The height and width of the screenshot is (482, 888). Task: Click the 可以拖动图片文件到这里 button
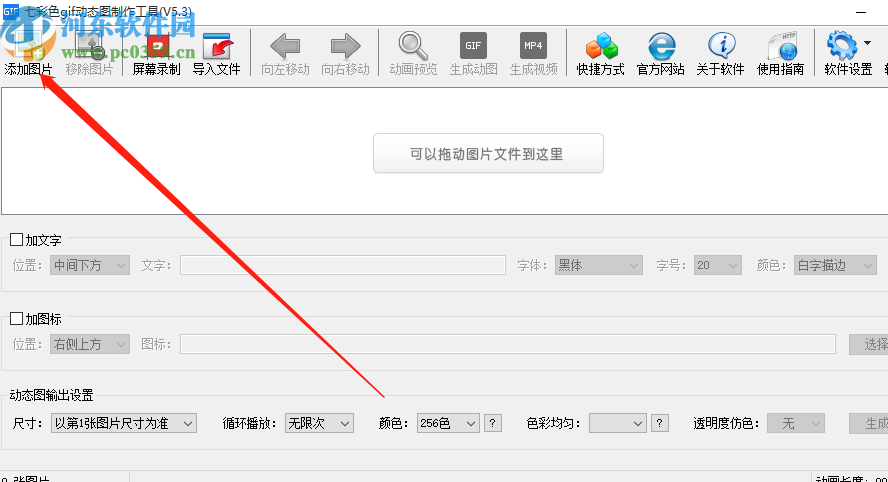[x=488, y=153]
